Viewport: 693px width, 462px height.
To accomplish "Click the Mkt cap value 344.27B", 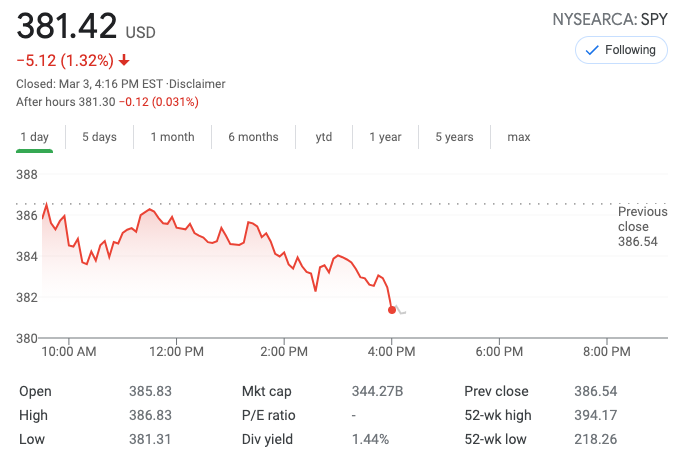I will pyautogui.click(x=377, y=391).
